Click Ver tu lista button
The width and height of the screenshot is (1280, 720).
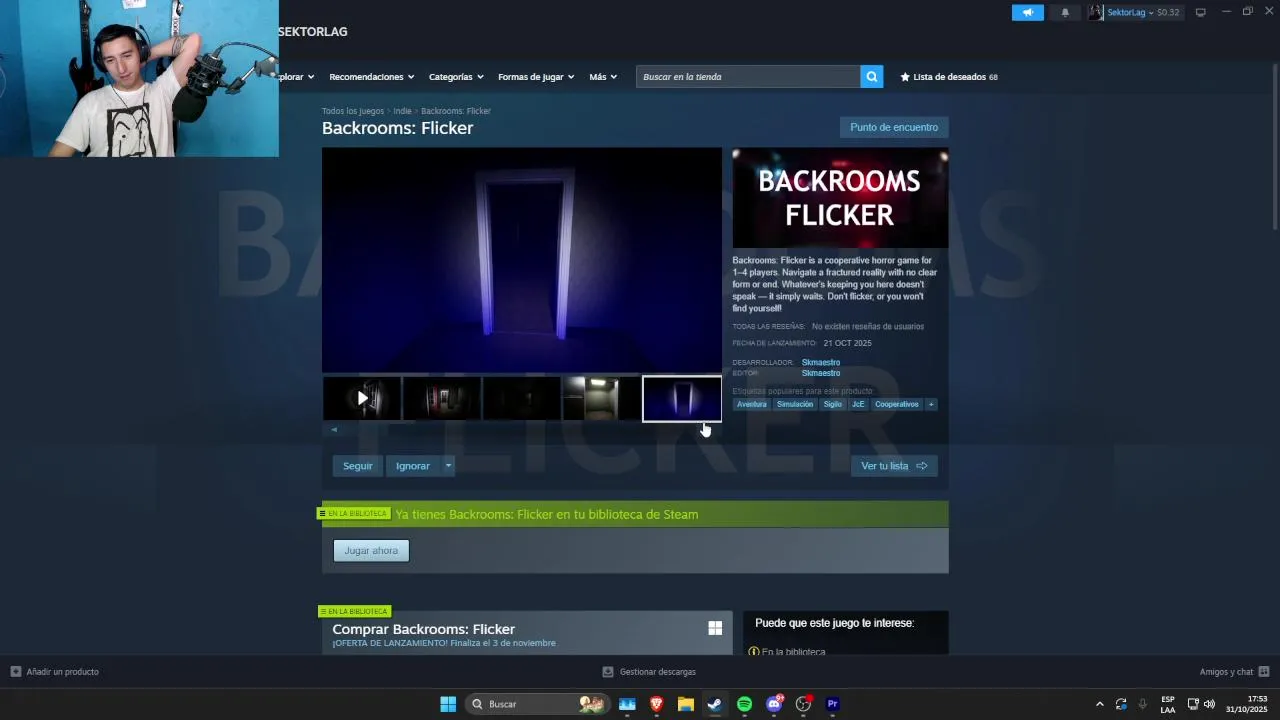[894, 466]
